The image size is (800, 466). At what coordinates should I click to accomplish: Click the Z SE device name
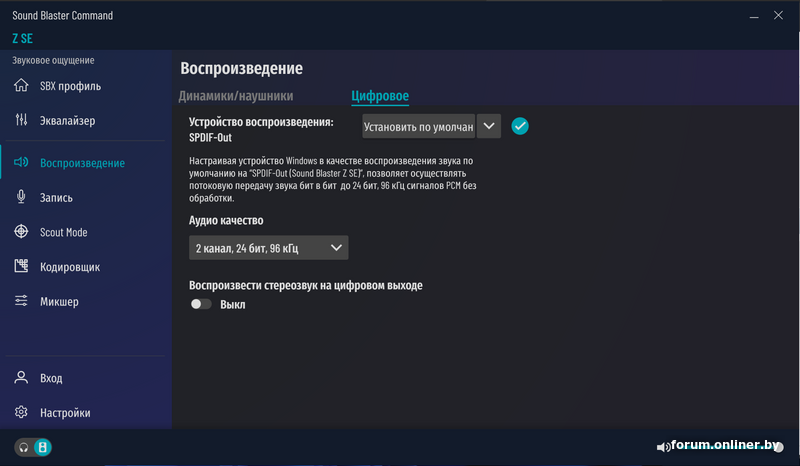(x=22, y=38)
